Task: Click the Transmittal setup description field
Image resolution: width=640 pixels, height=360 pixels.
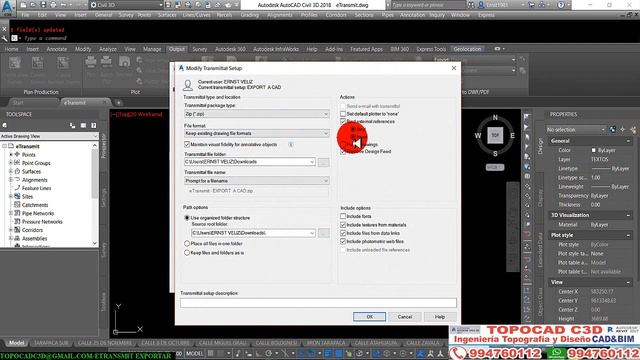Action: [x=318, y=302]
